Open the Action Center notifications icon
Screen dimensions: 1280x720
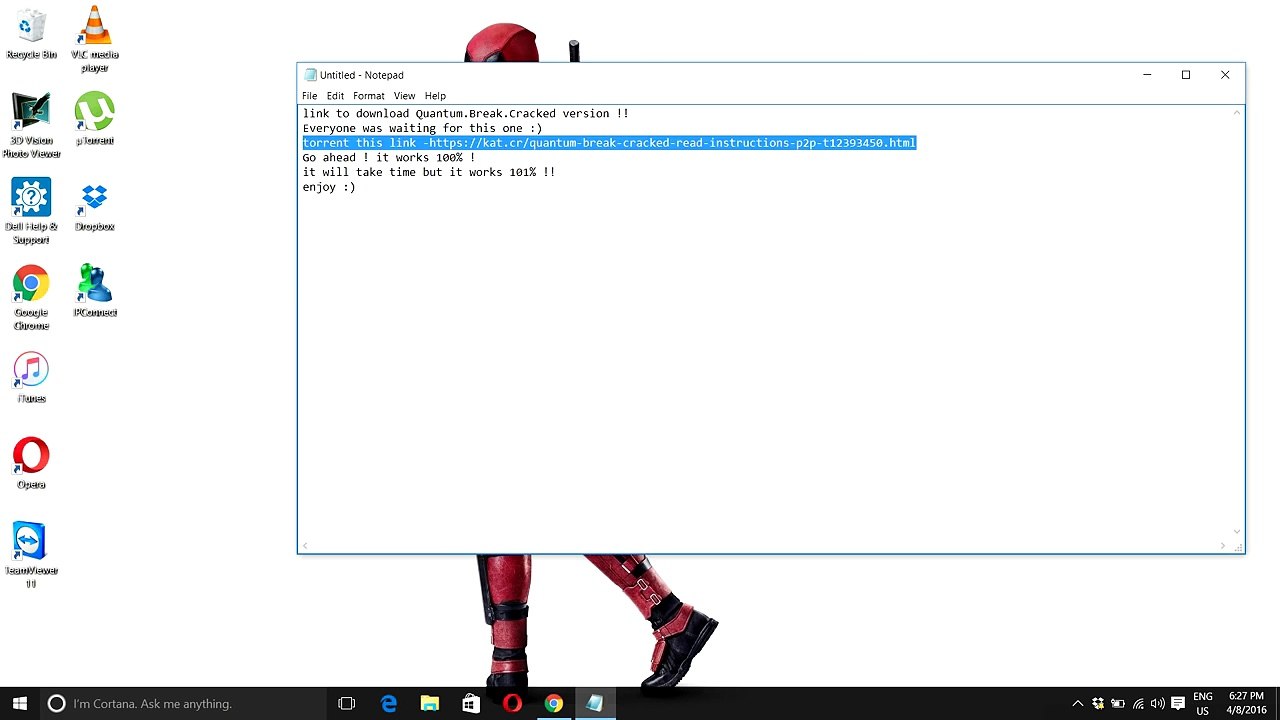(x=1178, y=704)
